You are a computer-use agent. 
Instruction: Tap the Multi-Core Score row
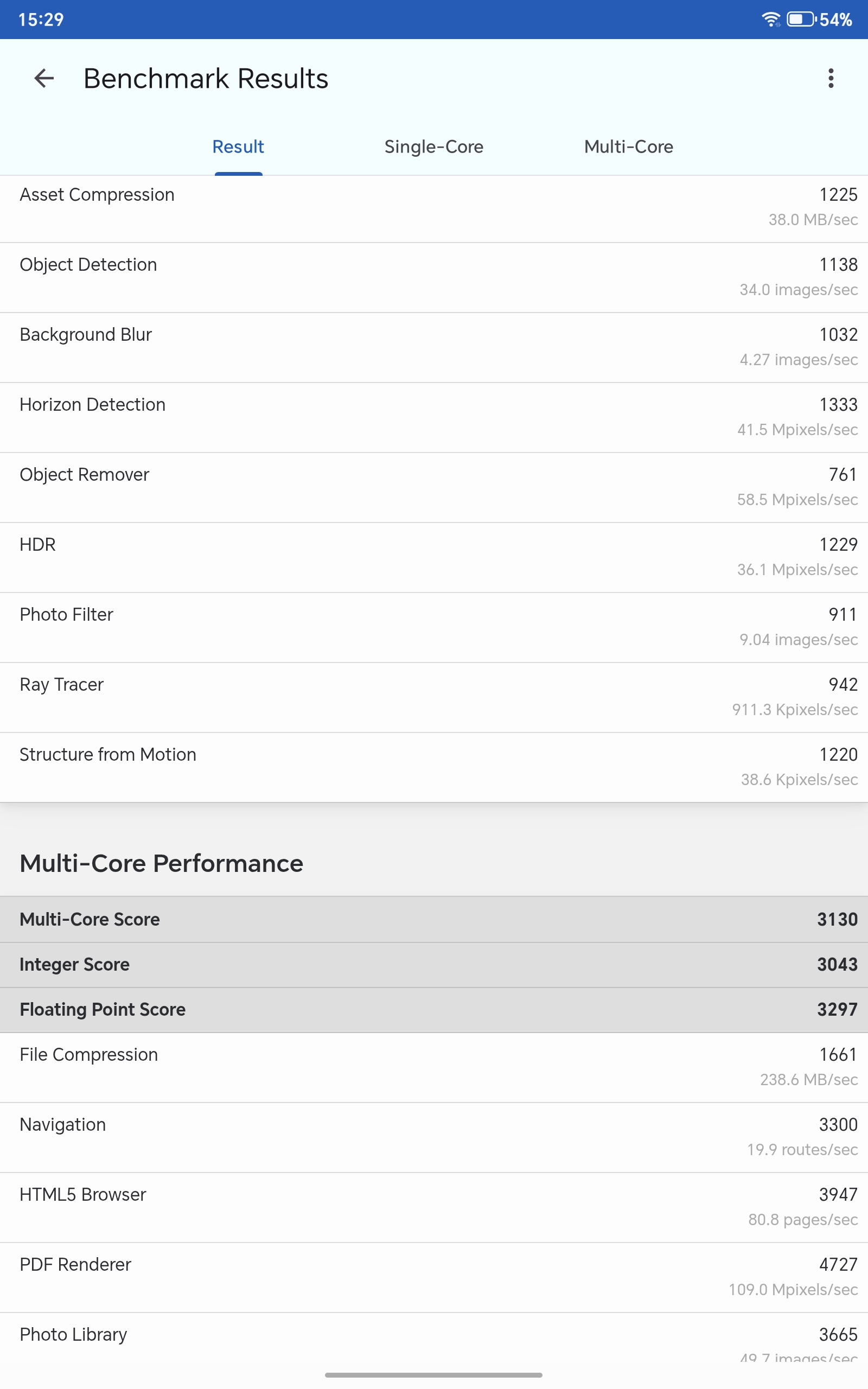[434, 920]
